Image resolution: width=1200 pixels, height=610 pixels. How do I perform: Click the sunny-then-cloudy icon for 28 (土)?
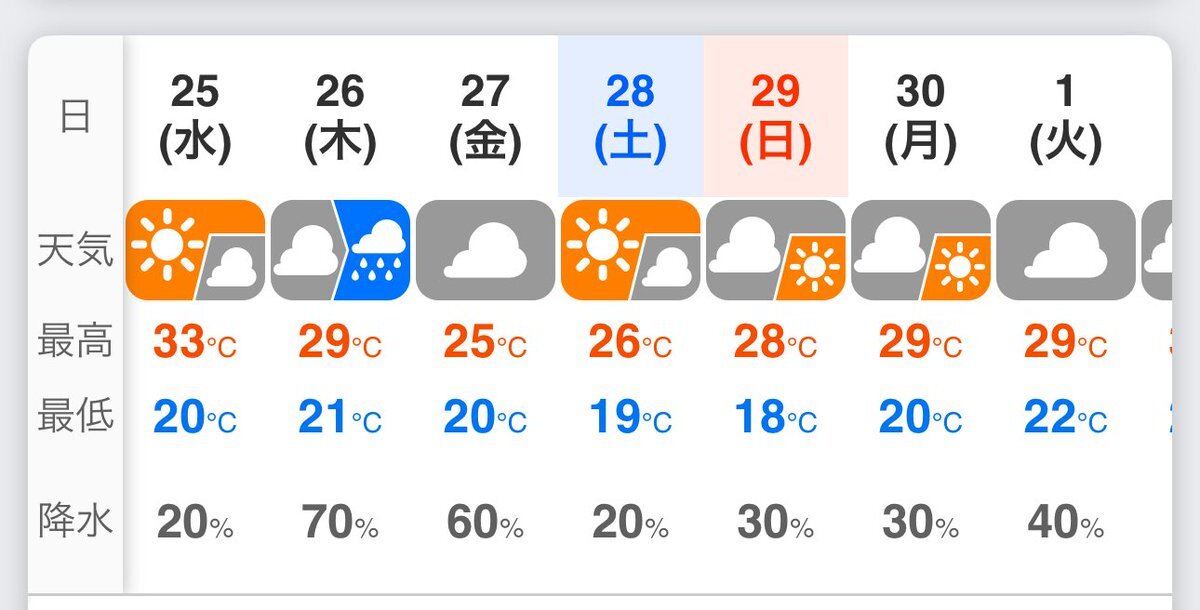(630, 250)
